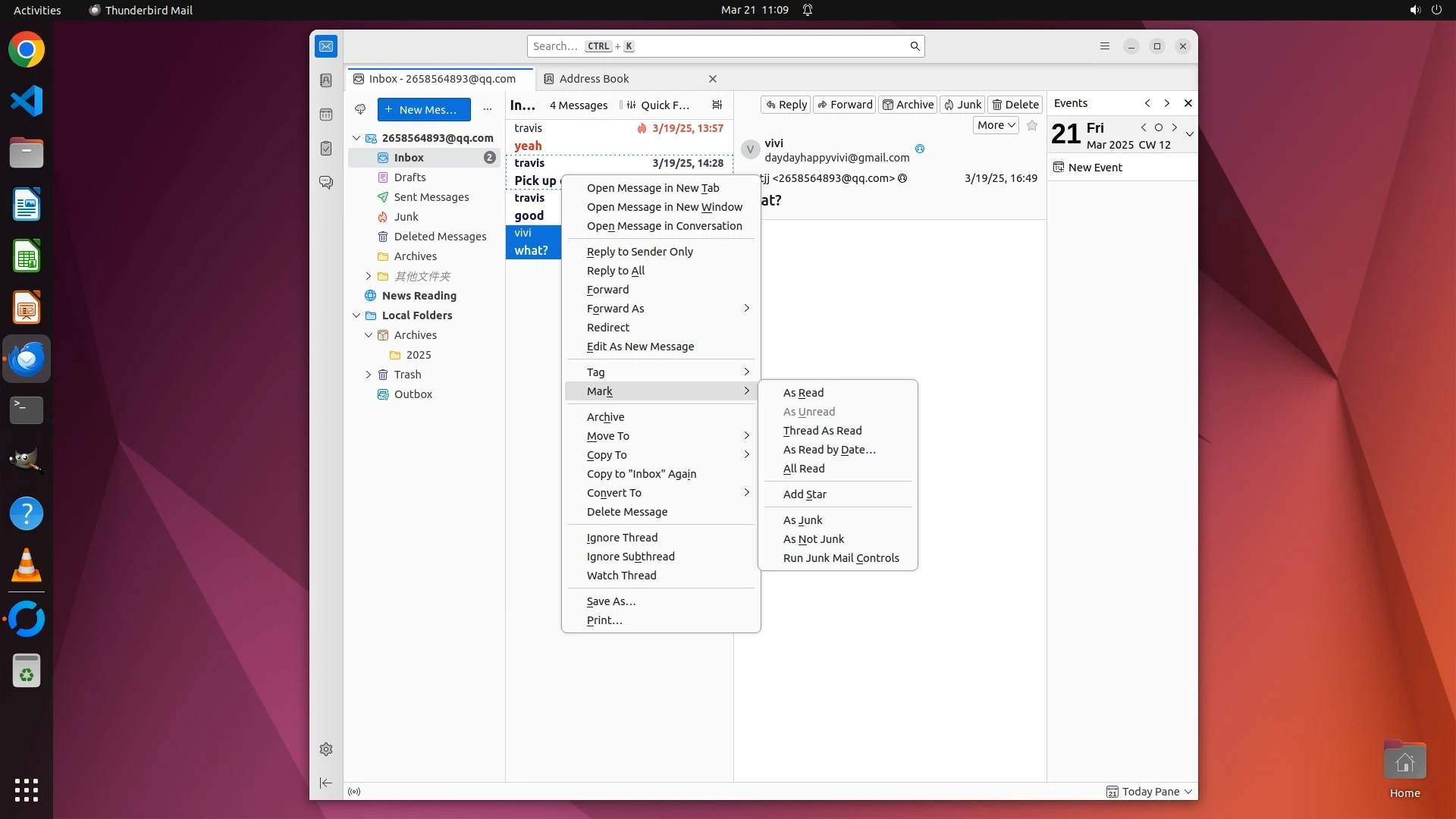The width and height of the screenshot is (1456, 819).
Task: Switch to the Address Book tab
Action: [594, 79]
